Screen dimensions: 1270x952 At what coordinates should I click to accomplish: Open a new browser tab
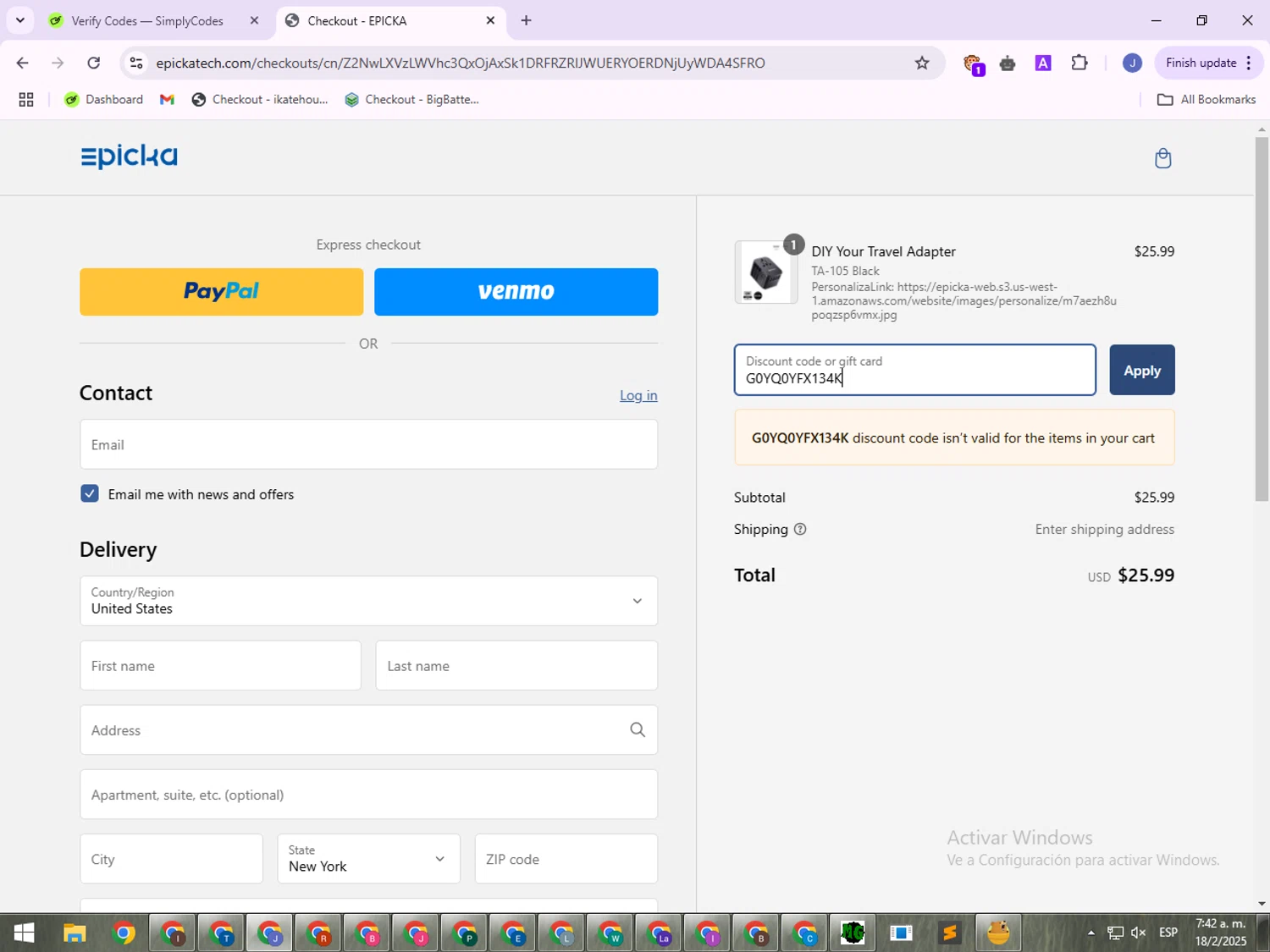tap(527, 20)
